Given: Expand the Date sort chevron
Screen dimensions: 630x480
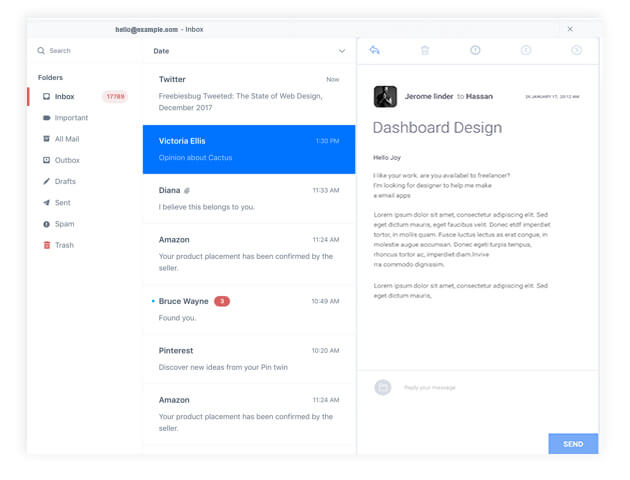Looking at the screenshot, I should pyautogui.click(x=342, y=51).
